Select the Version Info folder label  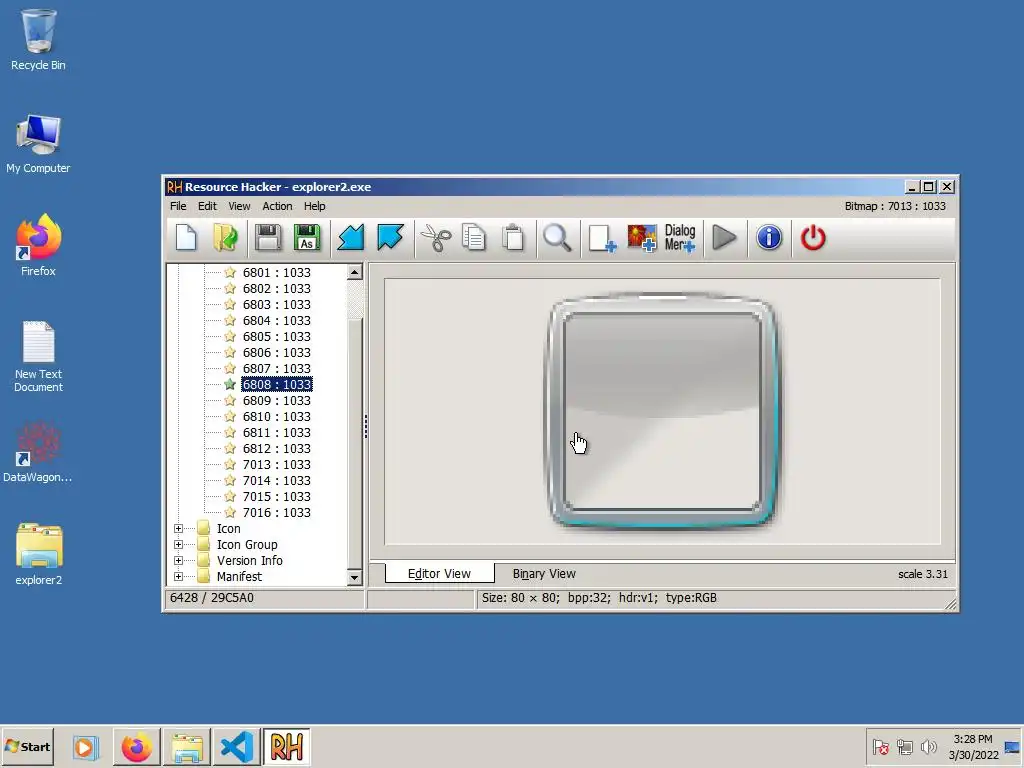coord(249,560)
